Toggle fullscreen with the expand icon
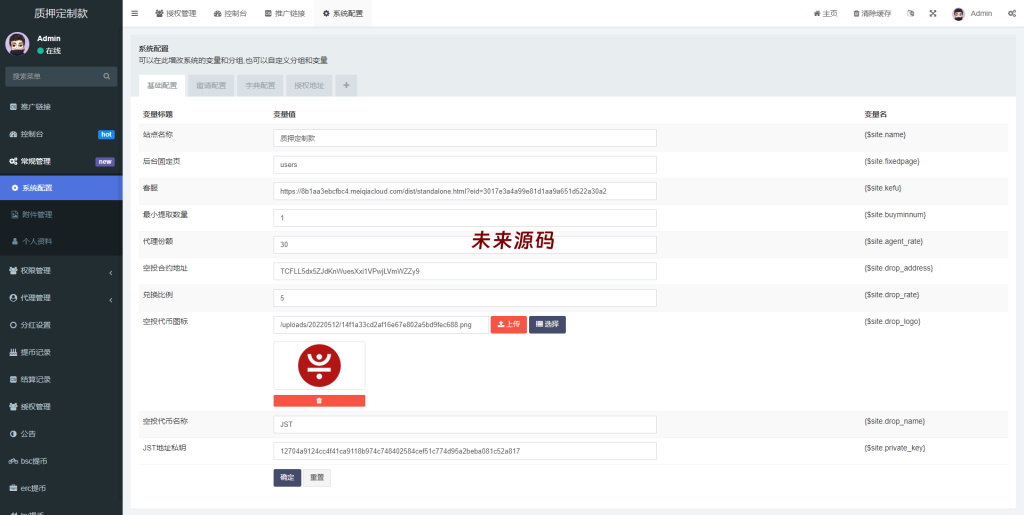Viewport: 1024px width, 515px height. tap(933, 13)
